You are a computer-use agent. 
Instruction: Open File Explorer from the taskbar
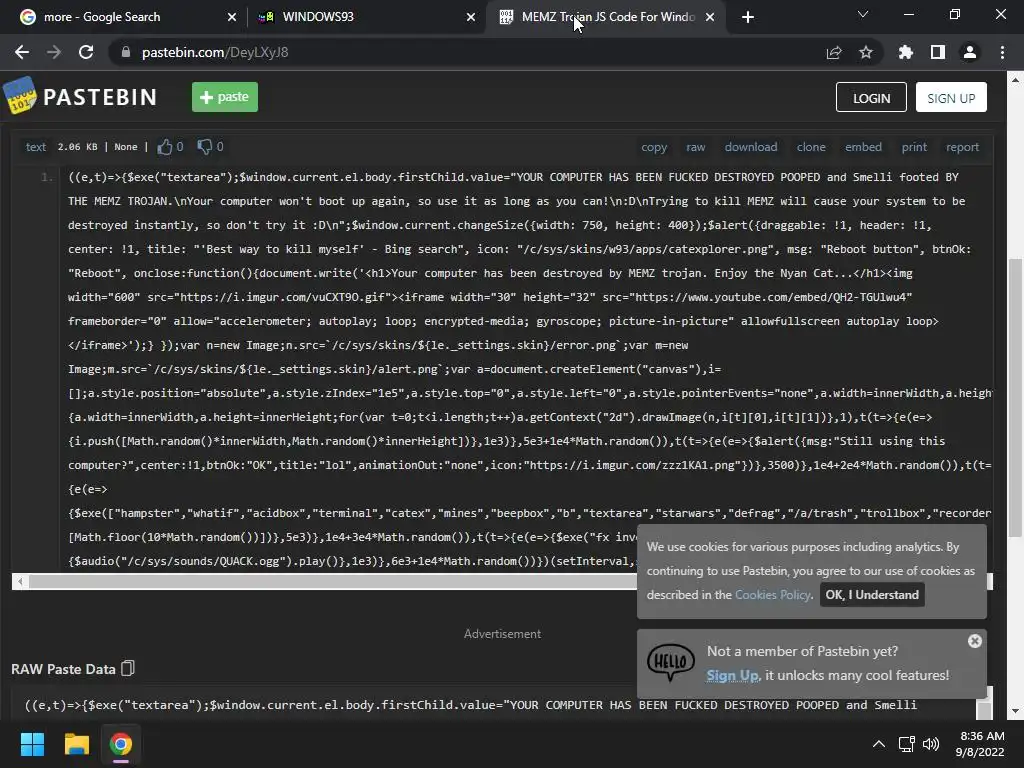76,744
